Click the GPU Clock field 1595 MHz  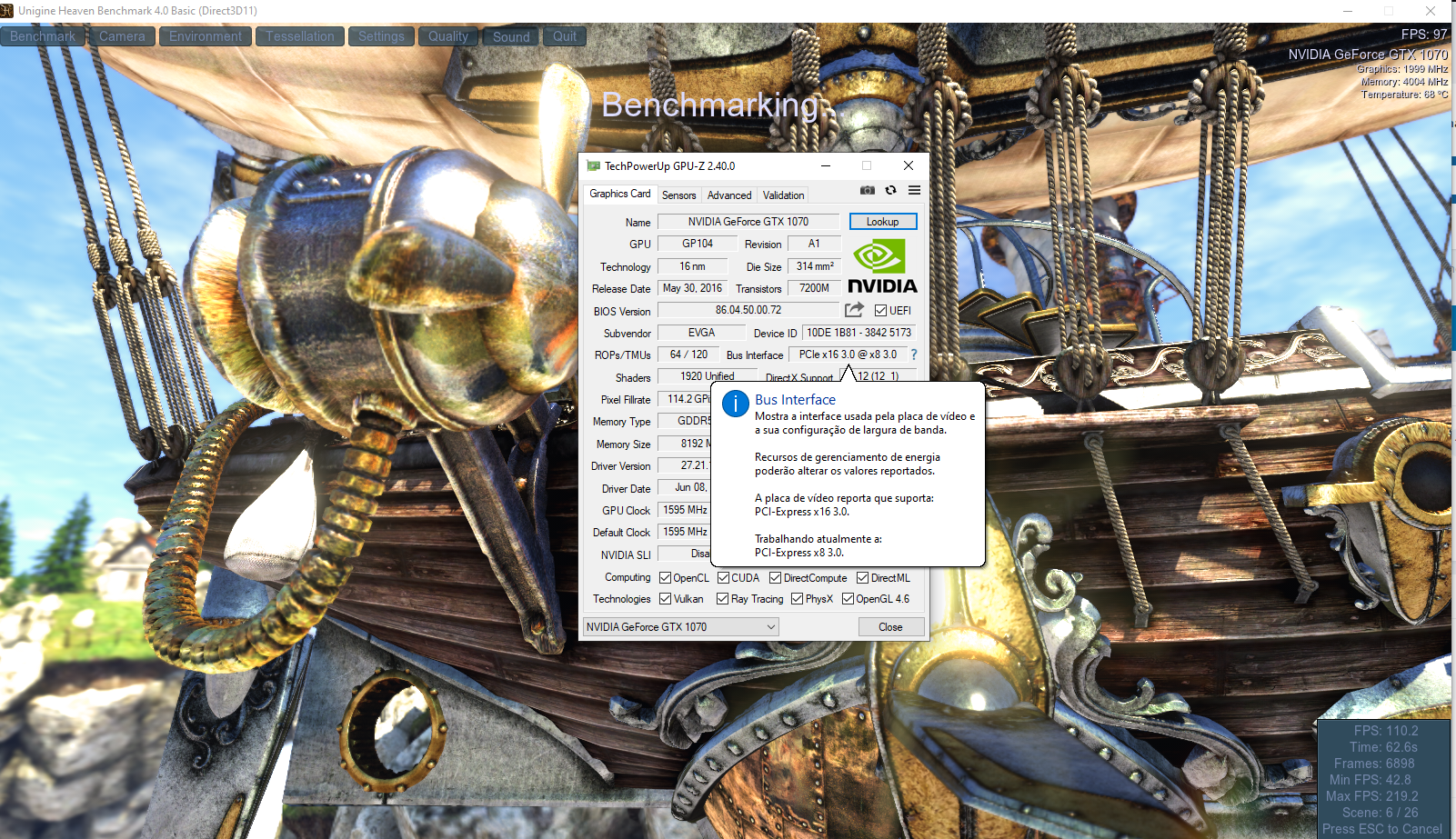click(684, 510)
